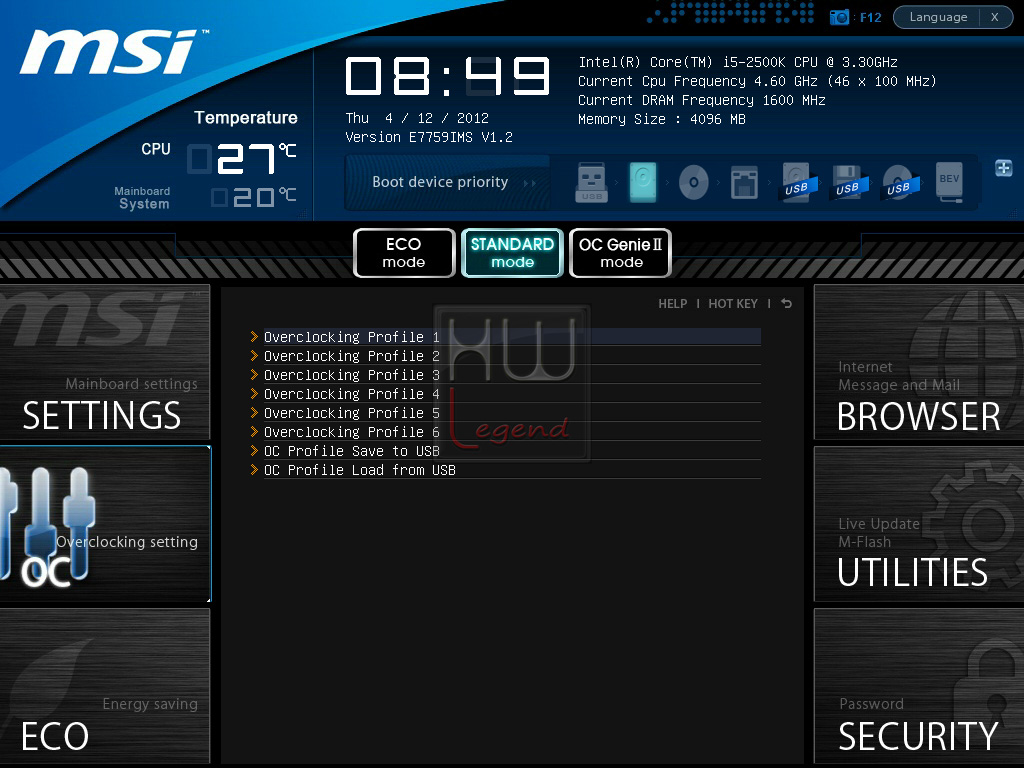Screen dimensions: 1024x768
Task: Open the SECURITY password panel
Action: [x=919, y=686]
